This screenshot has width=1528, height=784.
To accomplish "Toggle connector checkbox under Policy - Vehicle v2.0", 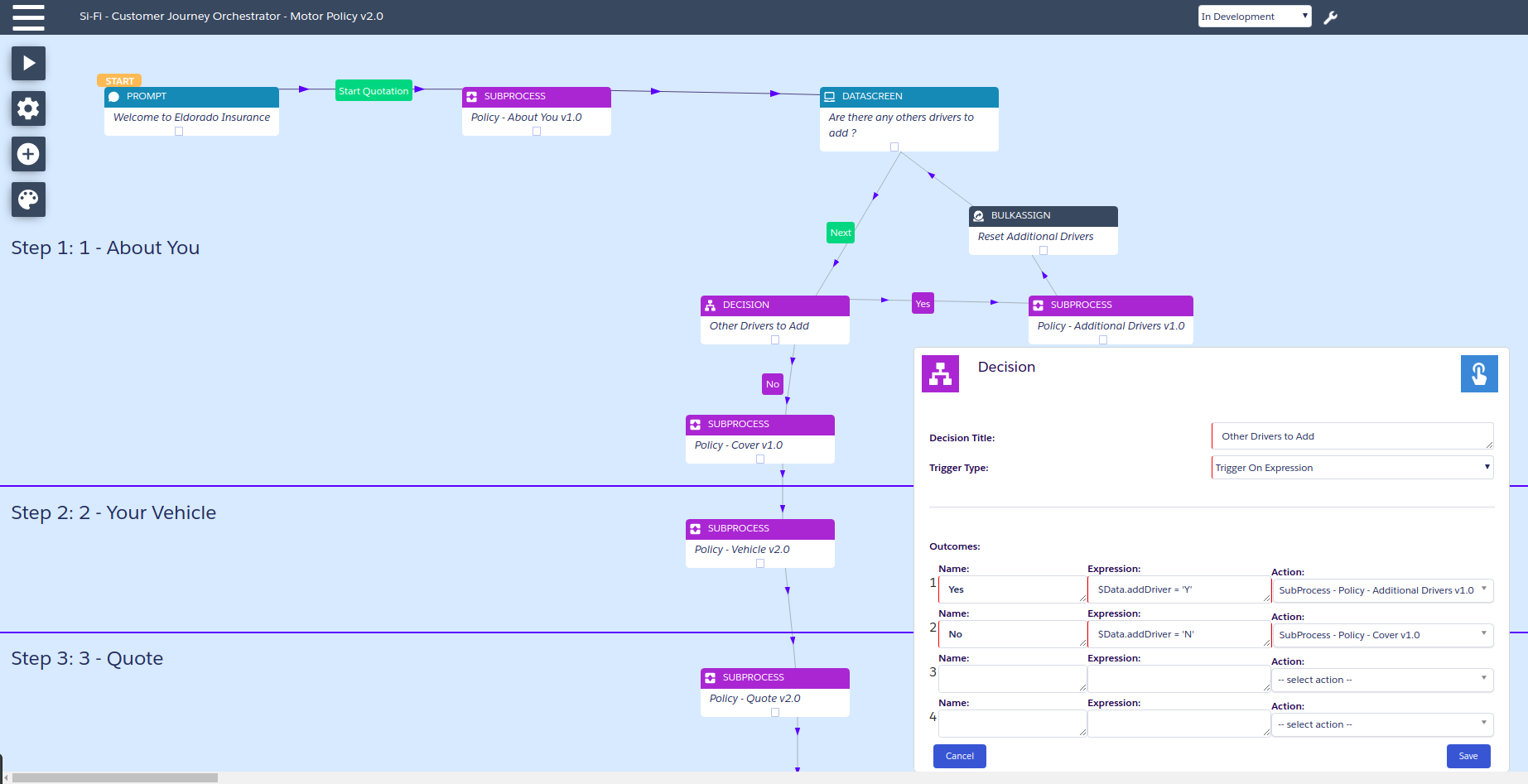I will 760,564.
